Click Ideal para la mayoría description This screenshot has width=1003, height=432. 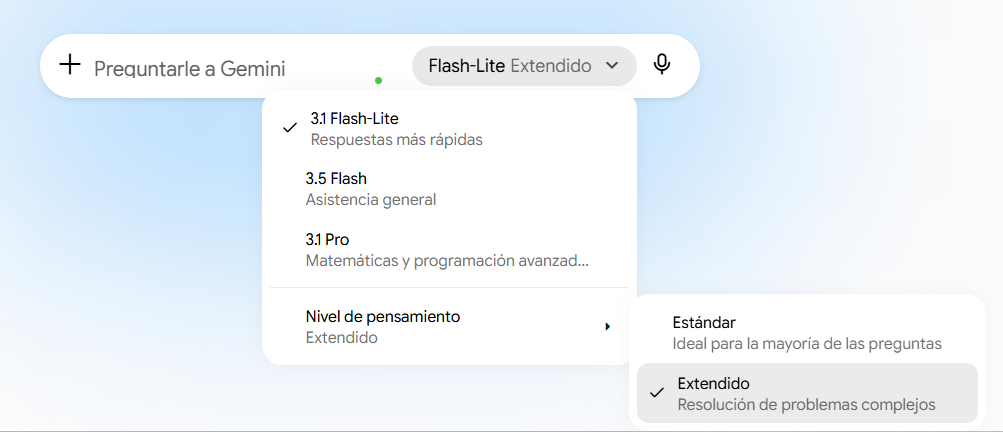pos(807,344)
